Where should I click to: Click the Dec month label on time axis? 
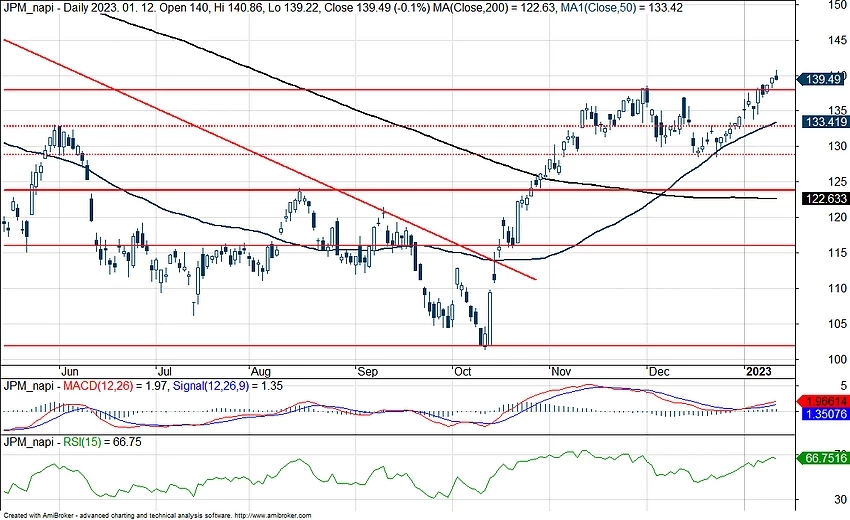659,372
